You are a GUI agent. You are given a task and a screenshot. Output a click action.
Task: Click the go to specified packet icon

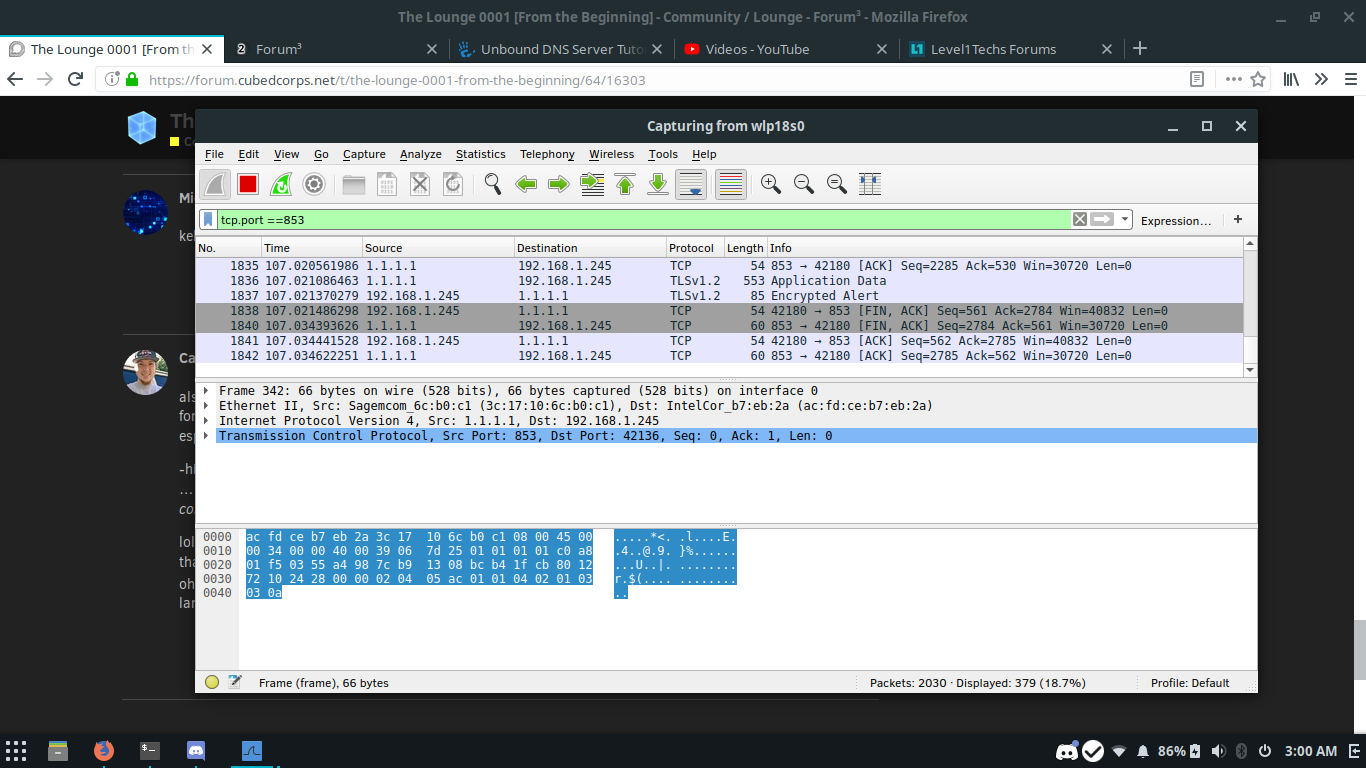coord(592,184)
